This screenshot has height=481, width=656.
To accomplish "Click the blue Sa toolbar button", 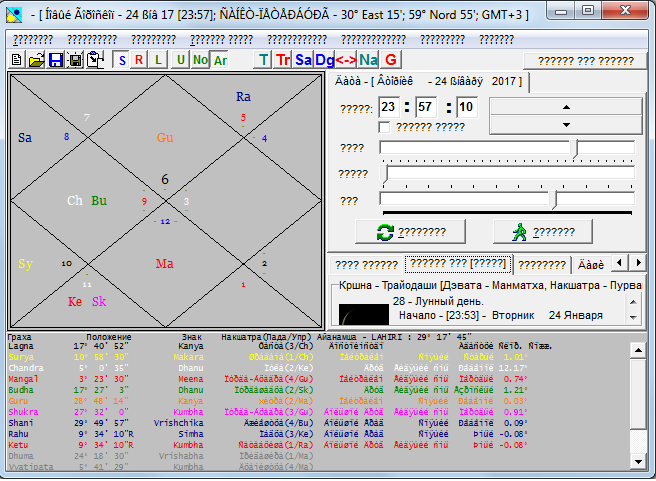I will coord(303,60).
